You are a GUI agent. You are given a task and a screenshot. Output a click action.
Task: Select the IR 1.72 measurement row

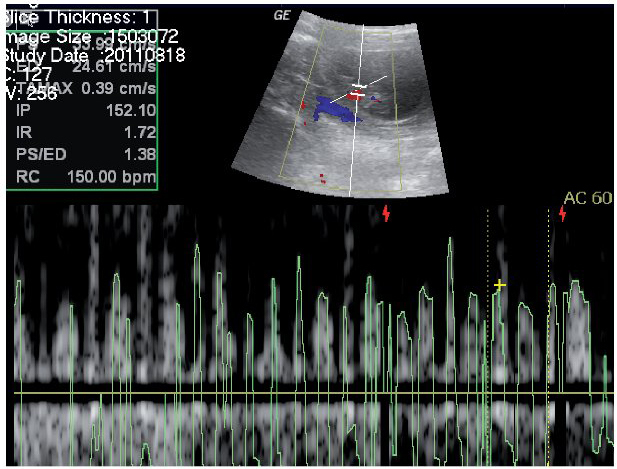click(x=80, y=132)
